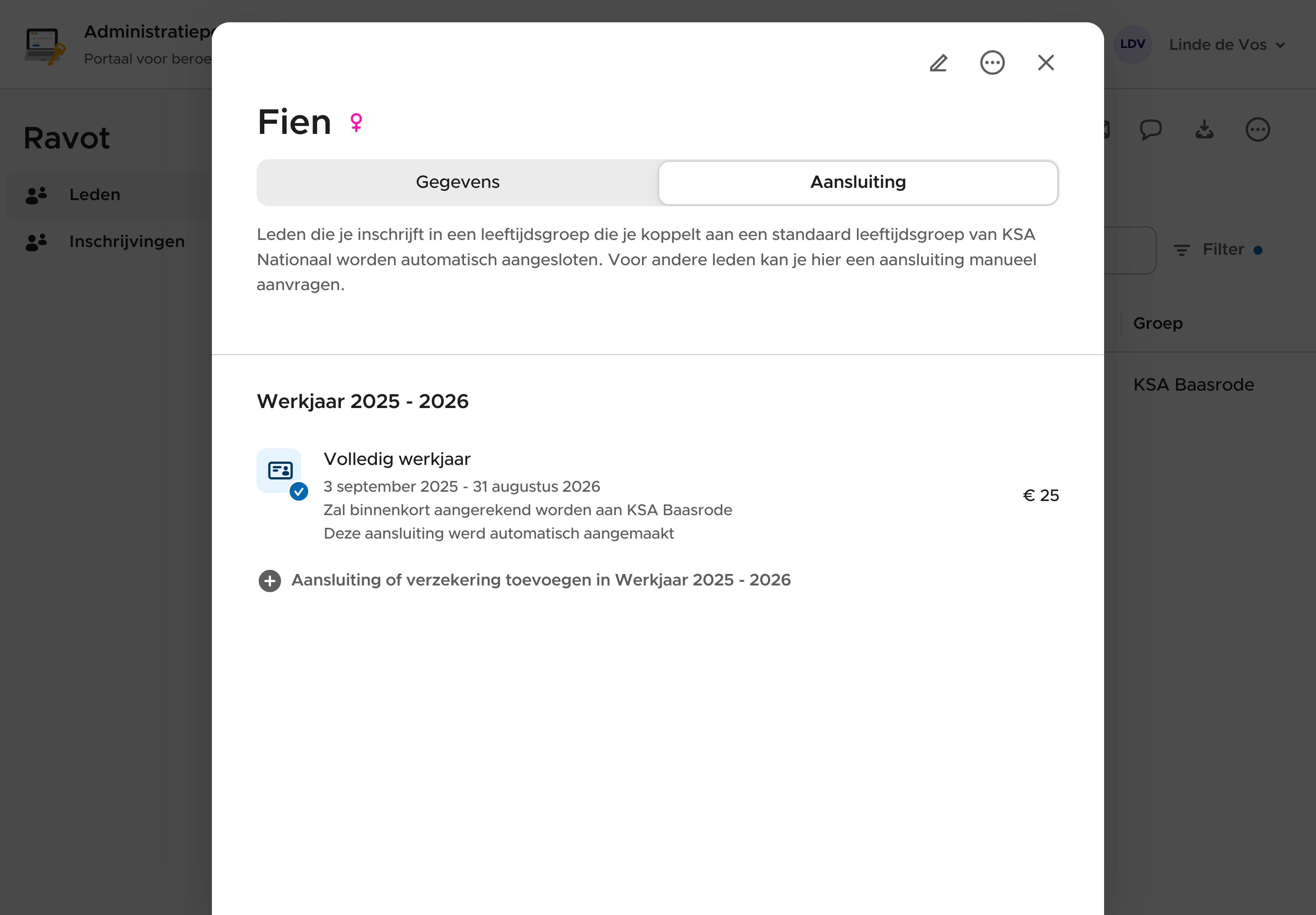Viewport: 1316px width, 915px height.
Task: Add aansluiting of verzekering in Werkjaar 2025 - 2026
Action: [x=540, y=580]
